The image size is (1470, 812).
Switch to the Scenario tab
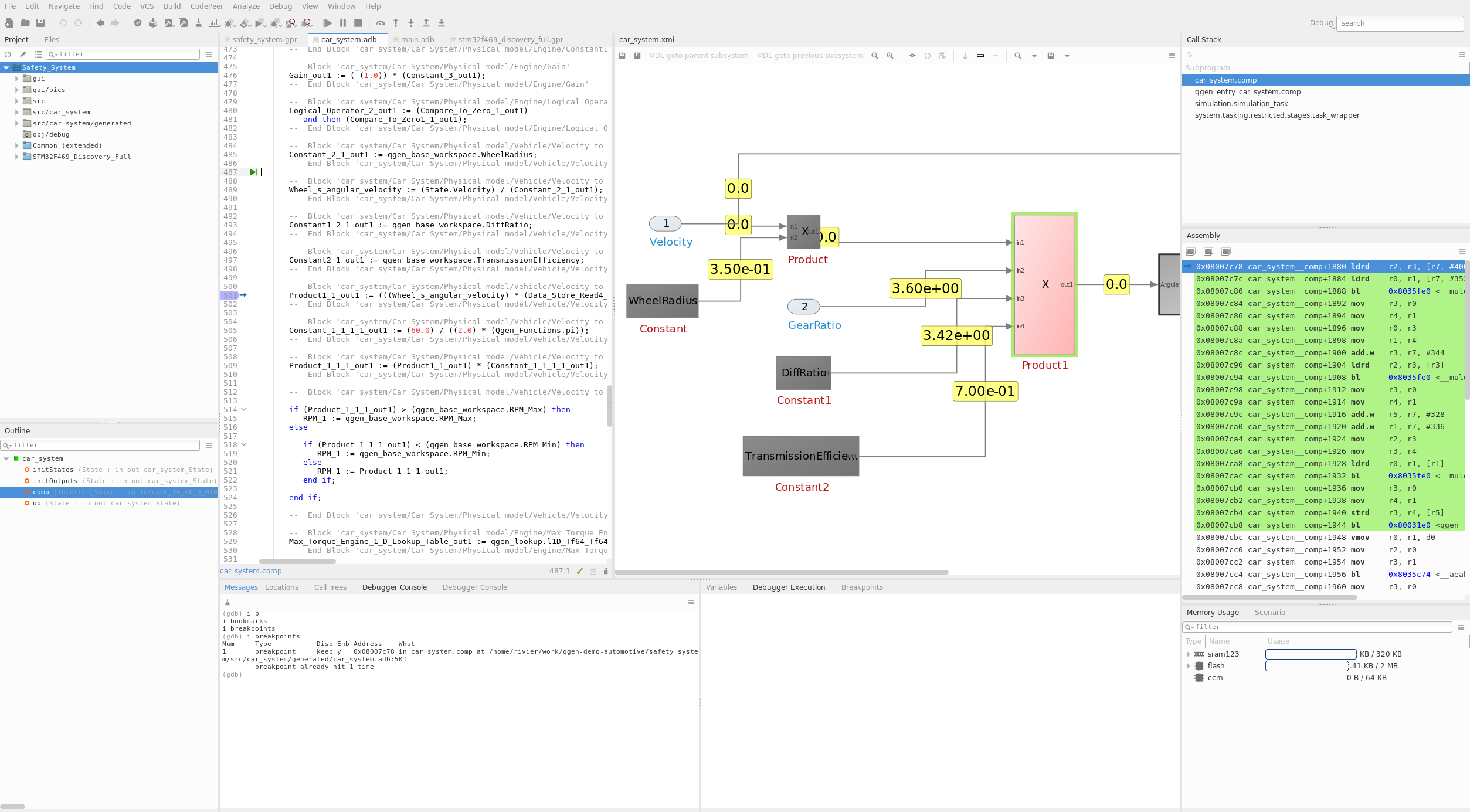pyautogui.click(x=1269, y=612)
